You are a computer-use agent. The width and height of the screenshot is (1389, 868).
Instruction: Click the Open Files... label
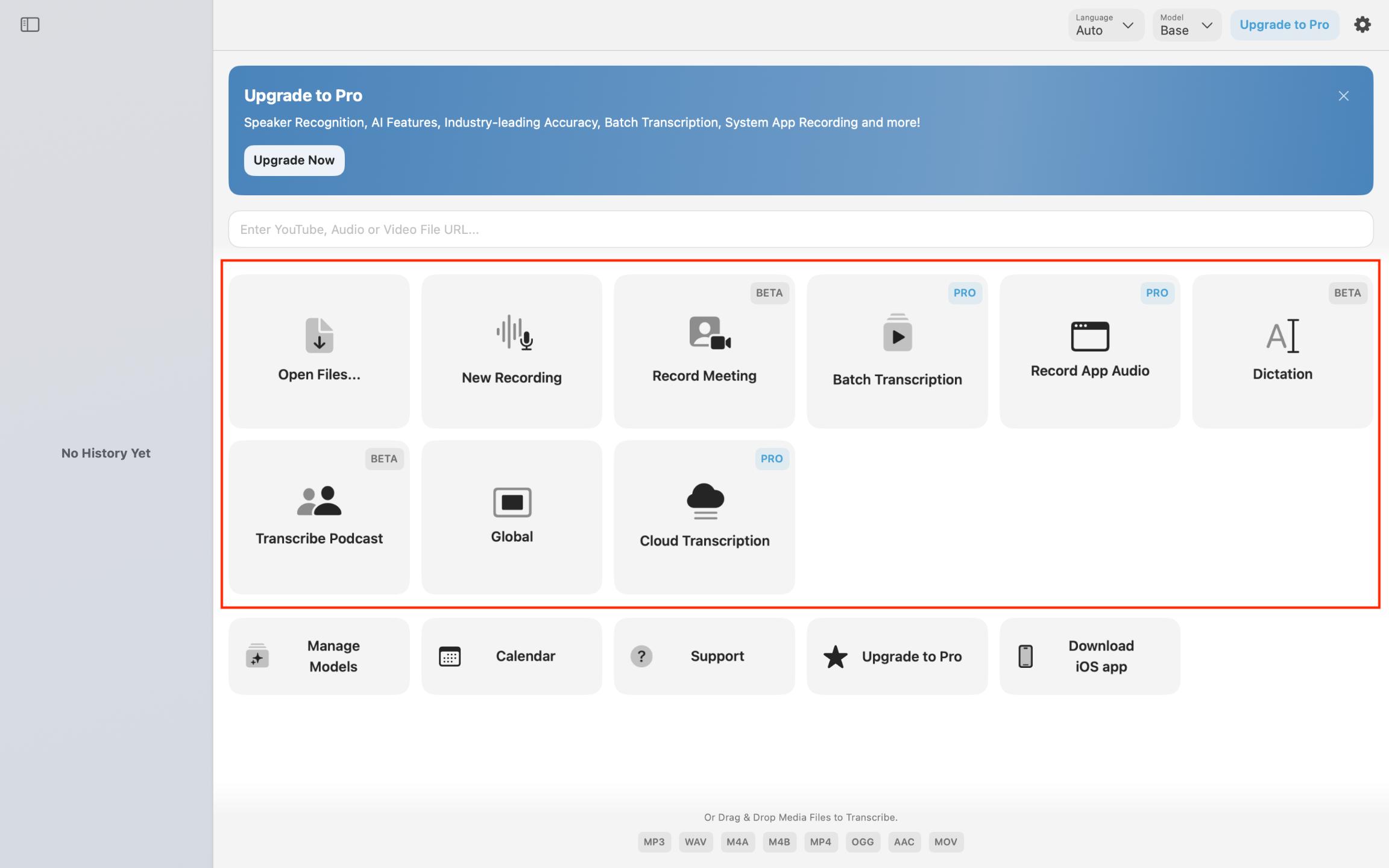[x=319, y=374]
